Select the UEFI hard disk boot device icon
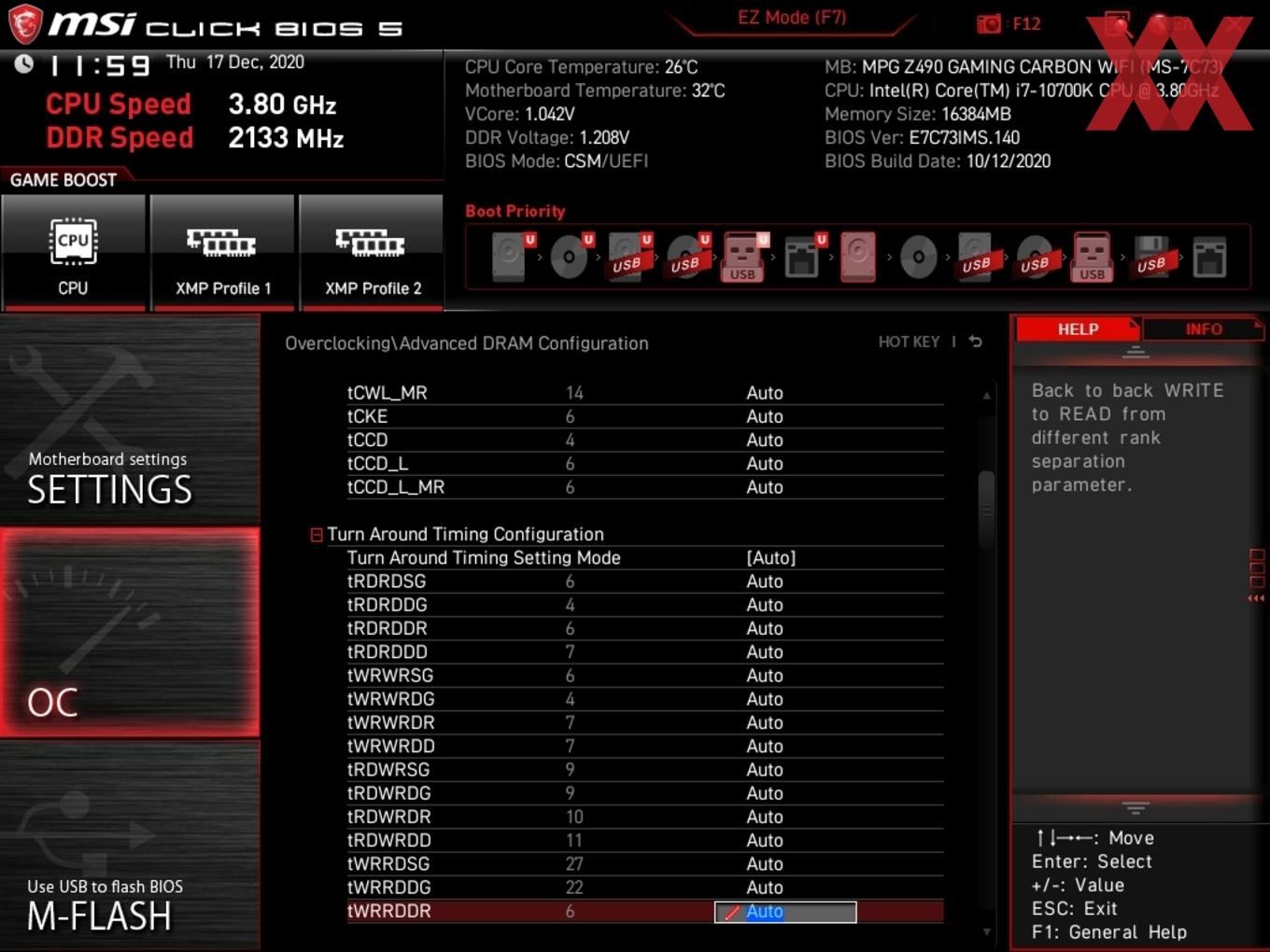The width and height of the screenshot is (1270, 952). (512, 257)
